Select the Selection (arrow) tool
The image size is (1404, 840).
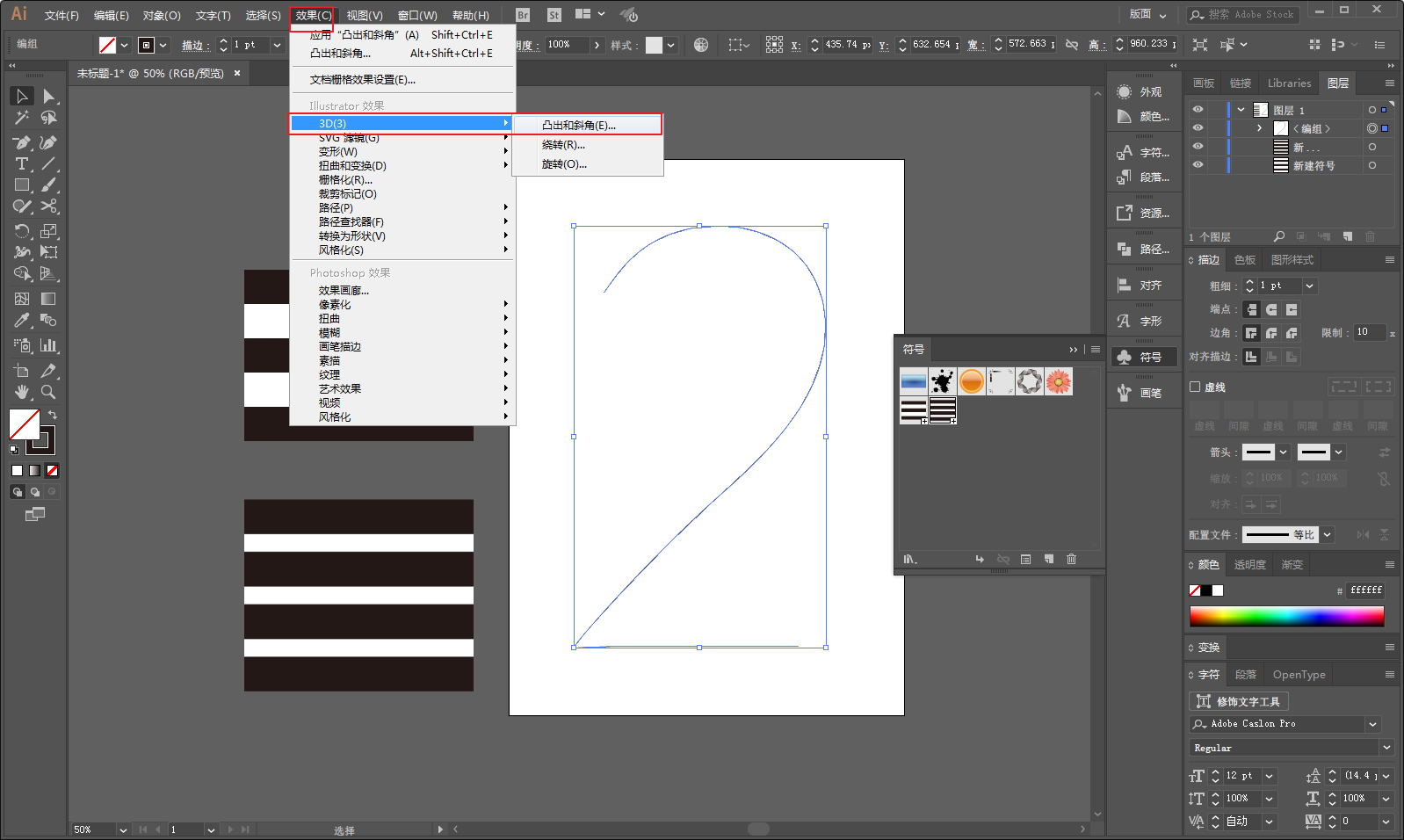(22, 96)
